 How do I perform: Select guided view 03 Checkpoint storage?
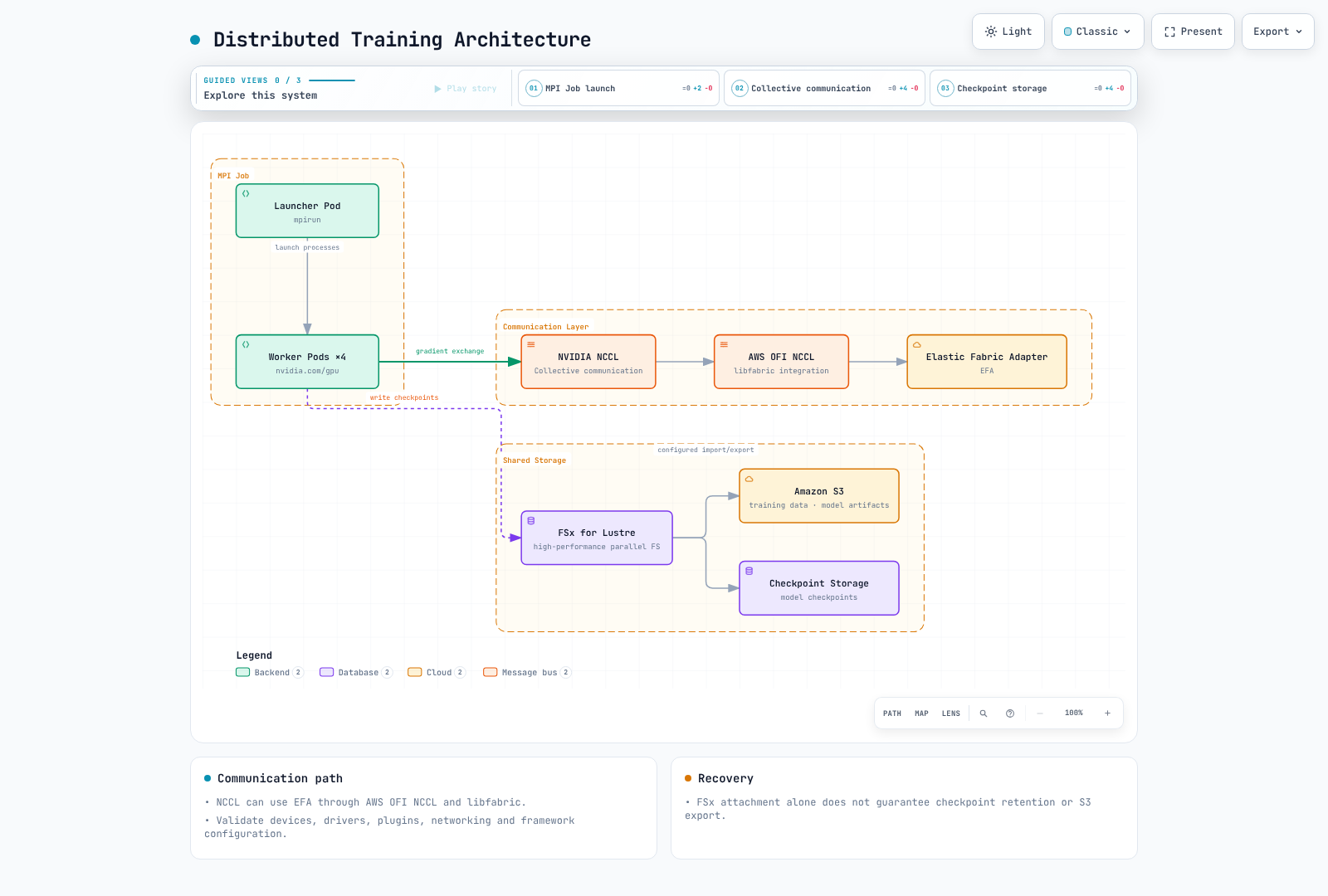tap(1030, 88)
